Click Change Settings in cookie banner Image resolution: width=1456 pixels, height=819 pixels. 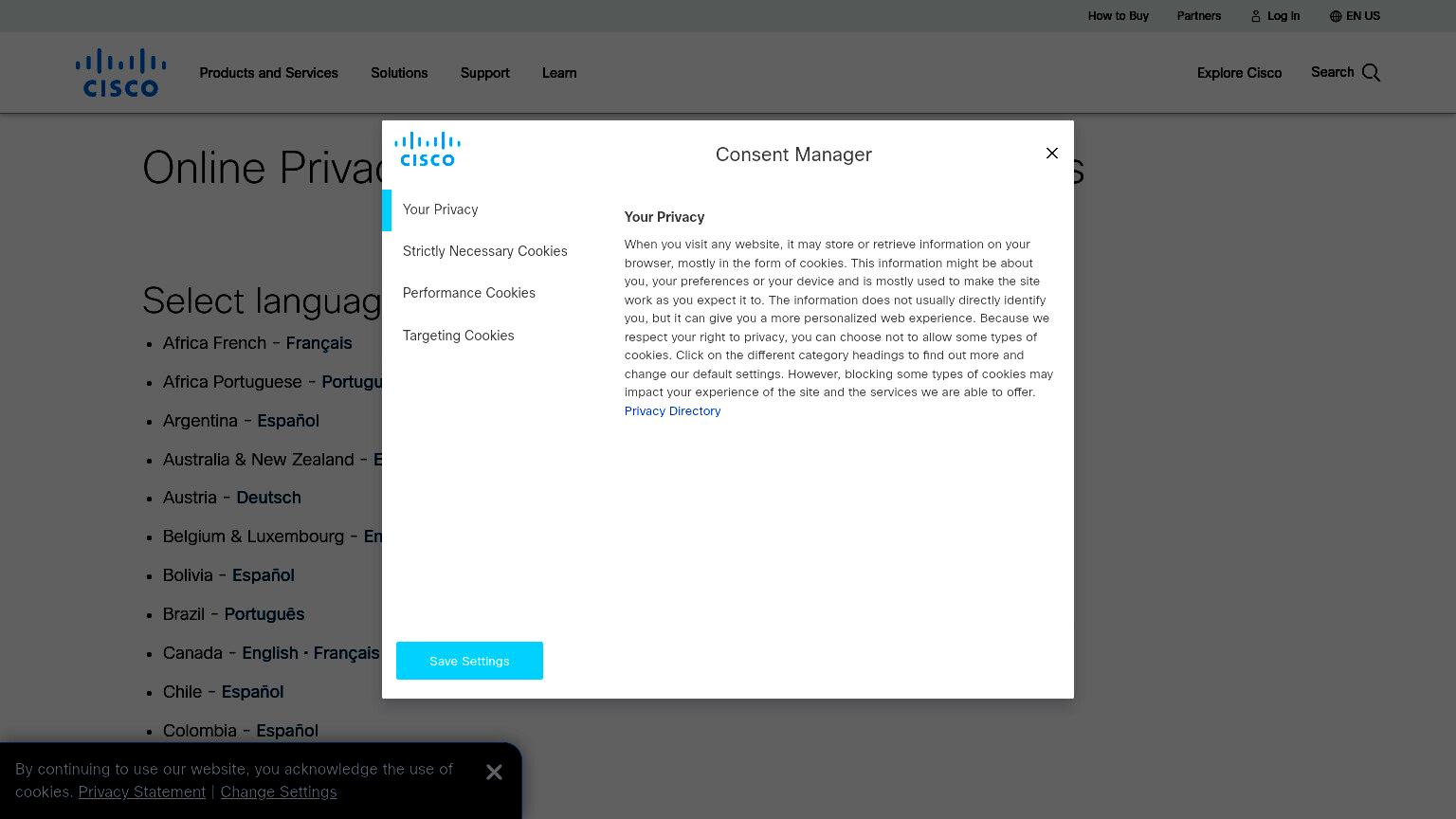coord(279,792)
